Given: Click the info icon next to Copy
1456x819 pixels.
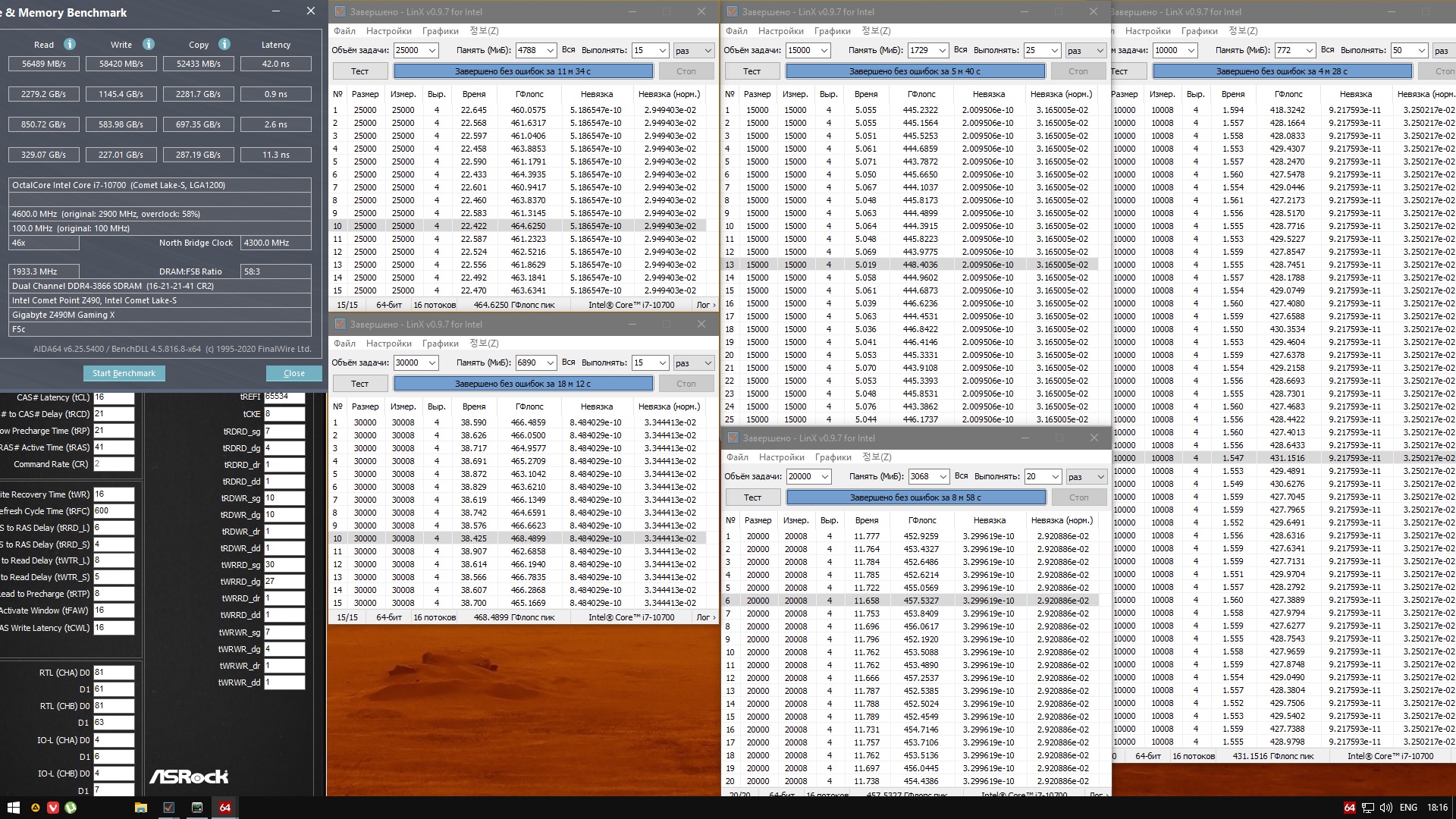Looking at the screenshot, I should [224, 44].
